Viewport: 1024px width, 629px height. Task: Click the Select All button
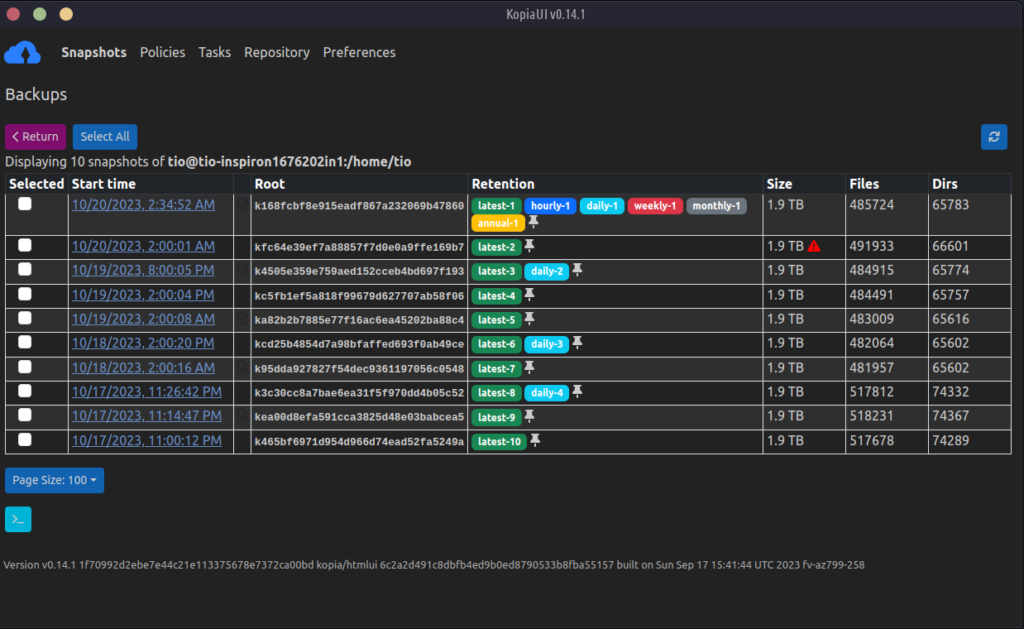click(104, 137)
